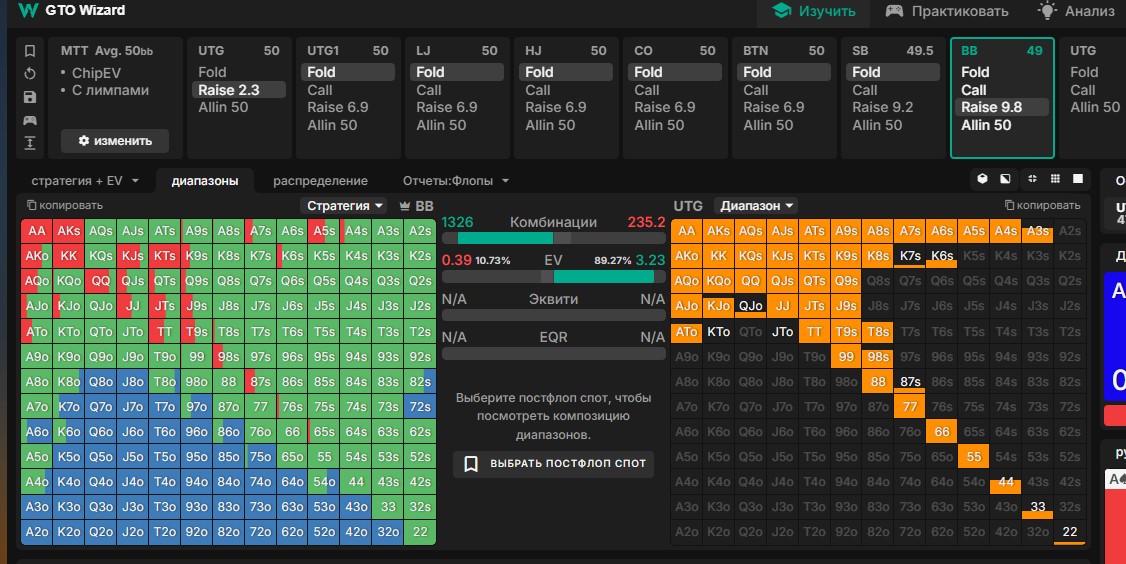
Task: Click A5s cell in strategy matrix
Action: 324,231
